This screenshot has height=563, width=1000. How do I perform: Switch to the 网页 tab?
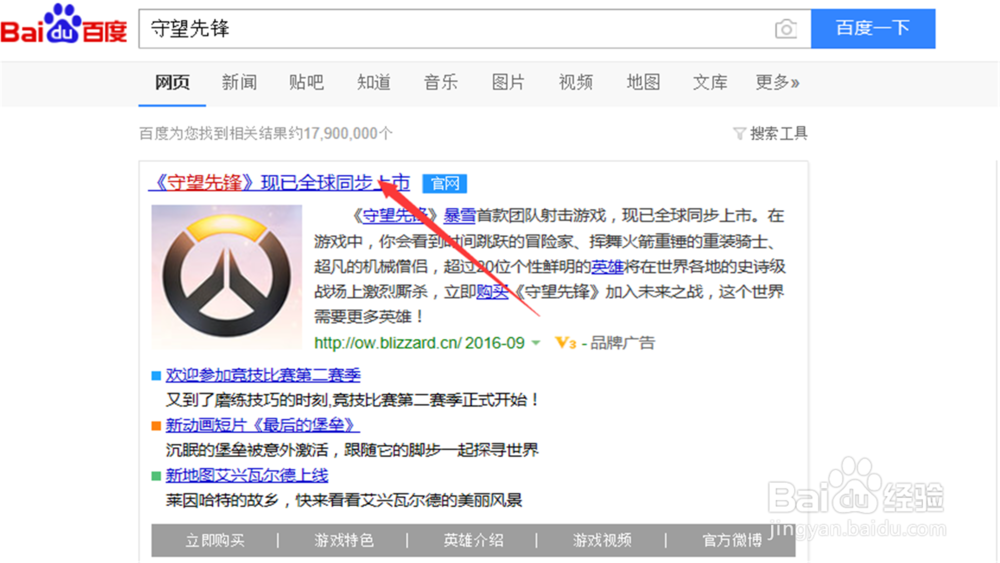(x=172, y=82)
